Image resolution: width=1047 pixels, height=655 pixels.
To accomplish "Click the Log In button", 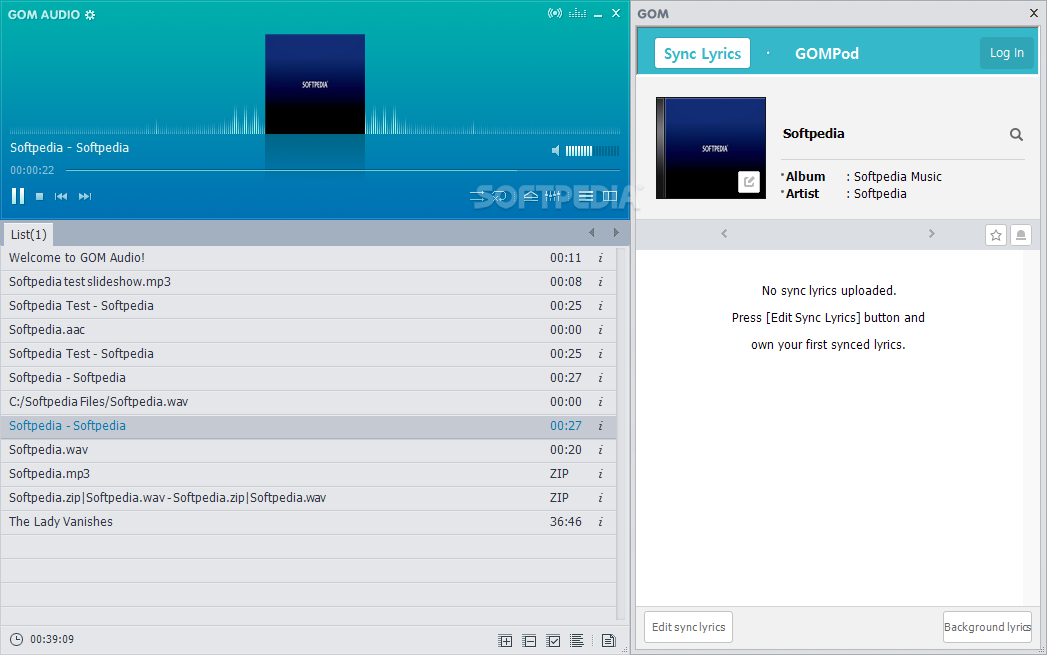I will click(x=1006, y=53).
